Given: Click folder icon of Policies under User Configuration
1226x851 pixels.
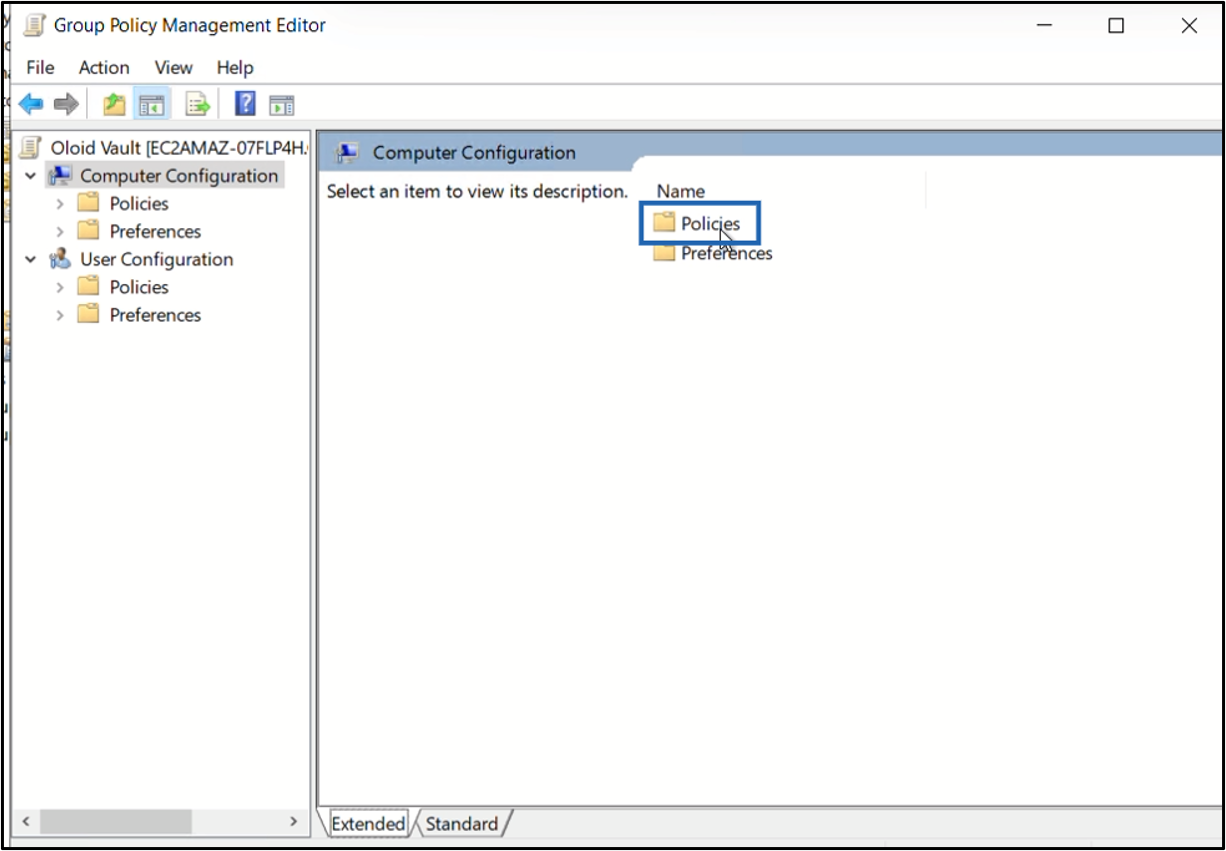Looking at the screenshot, I should pos(89,287).
